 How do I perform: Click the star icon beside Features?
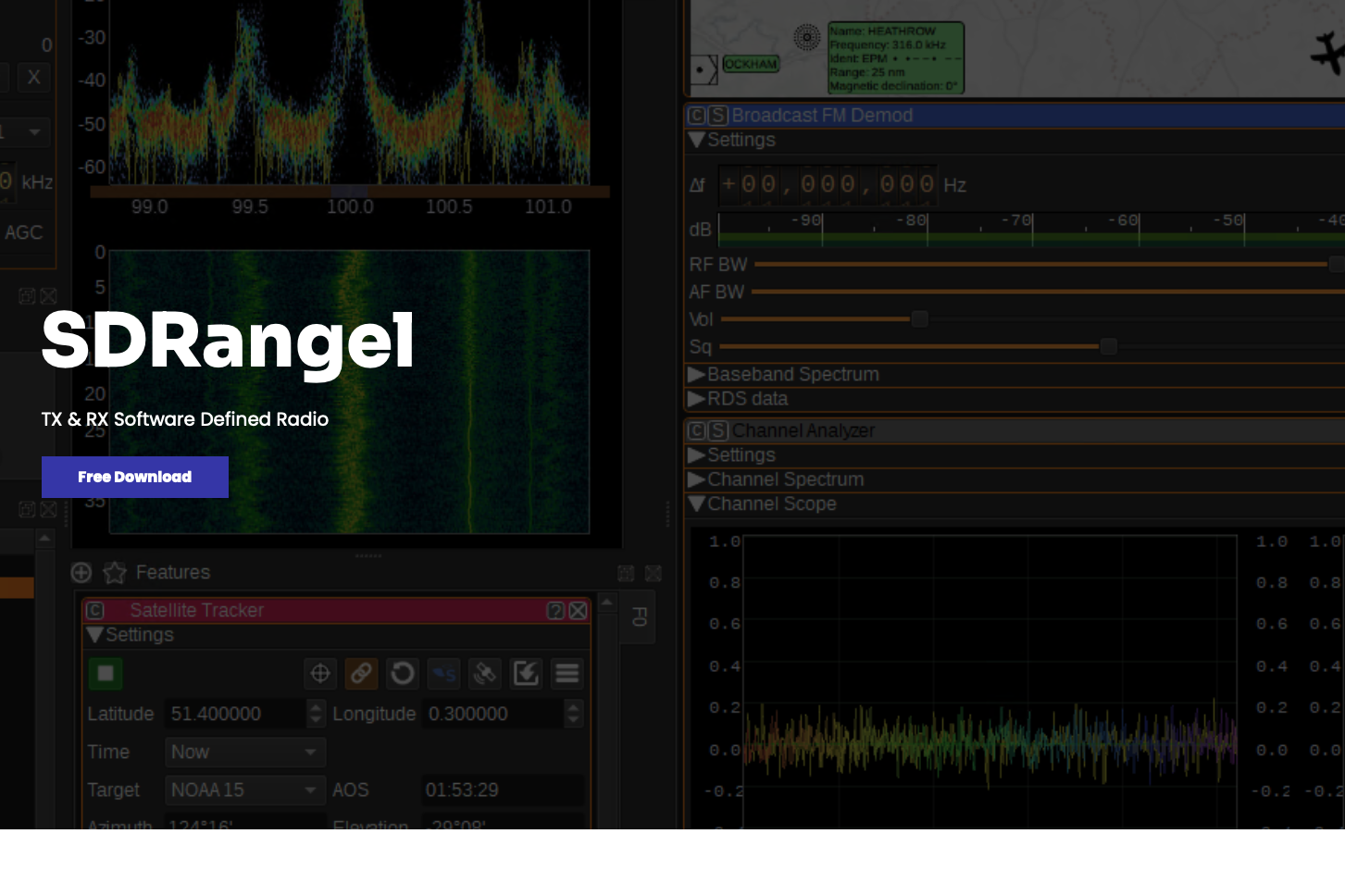tap(115, 573)
